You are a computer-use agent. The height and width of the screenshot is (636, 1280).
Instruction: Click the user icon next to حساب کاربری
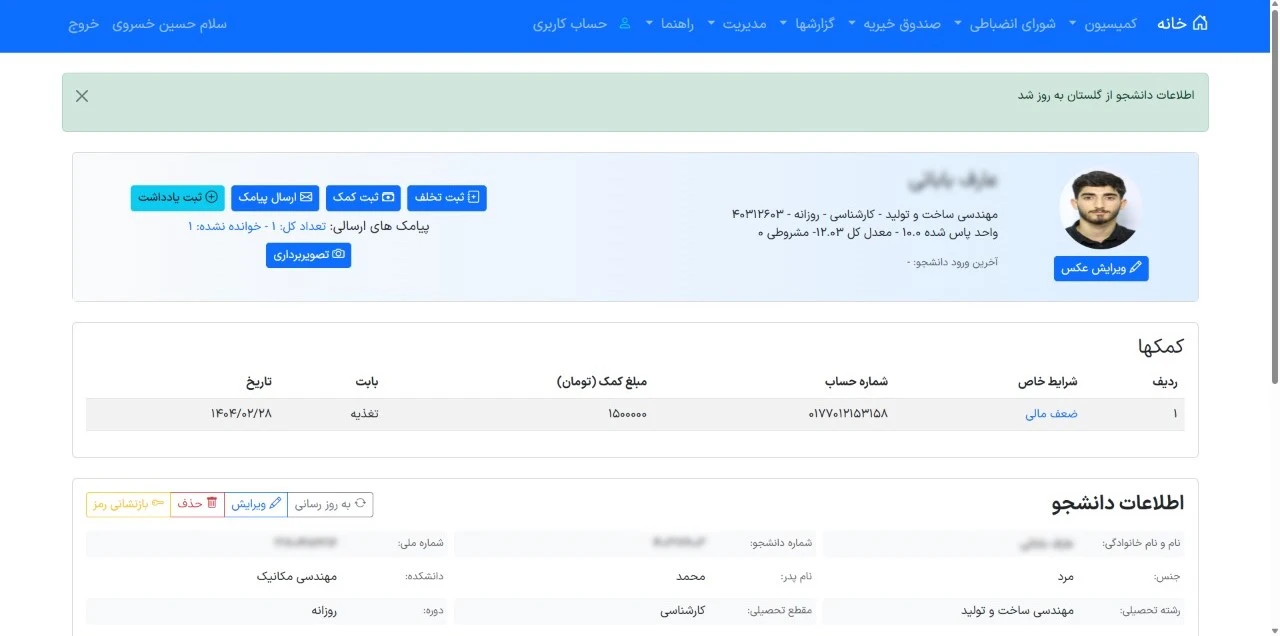[625, 23]
